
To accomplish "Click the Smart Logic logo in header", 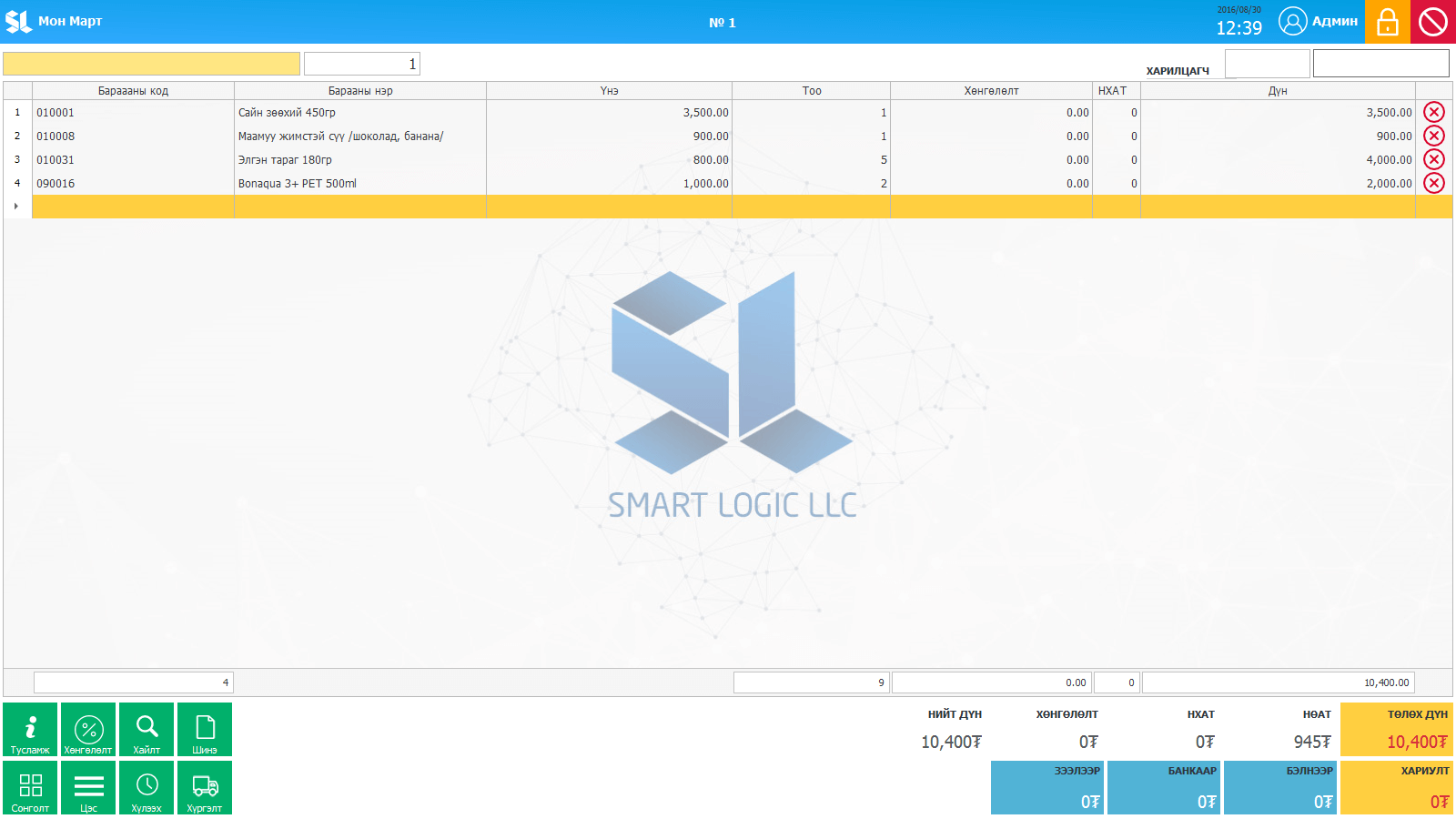I will coord(18,21).
